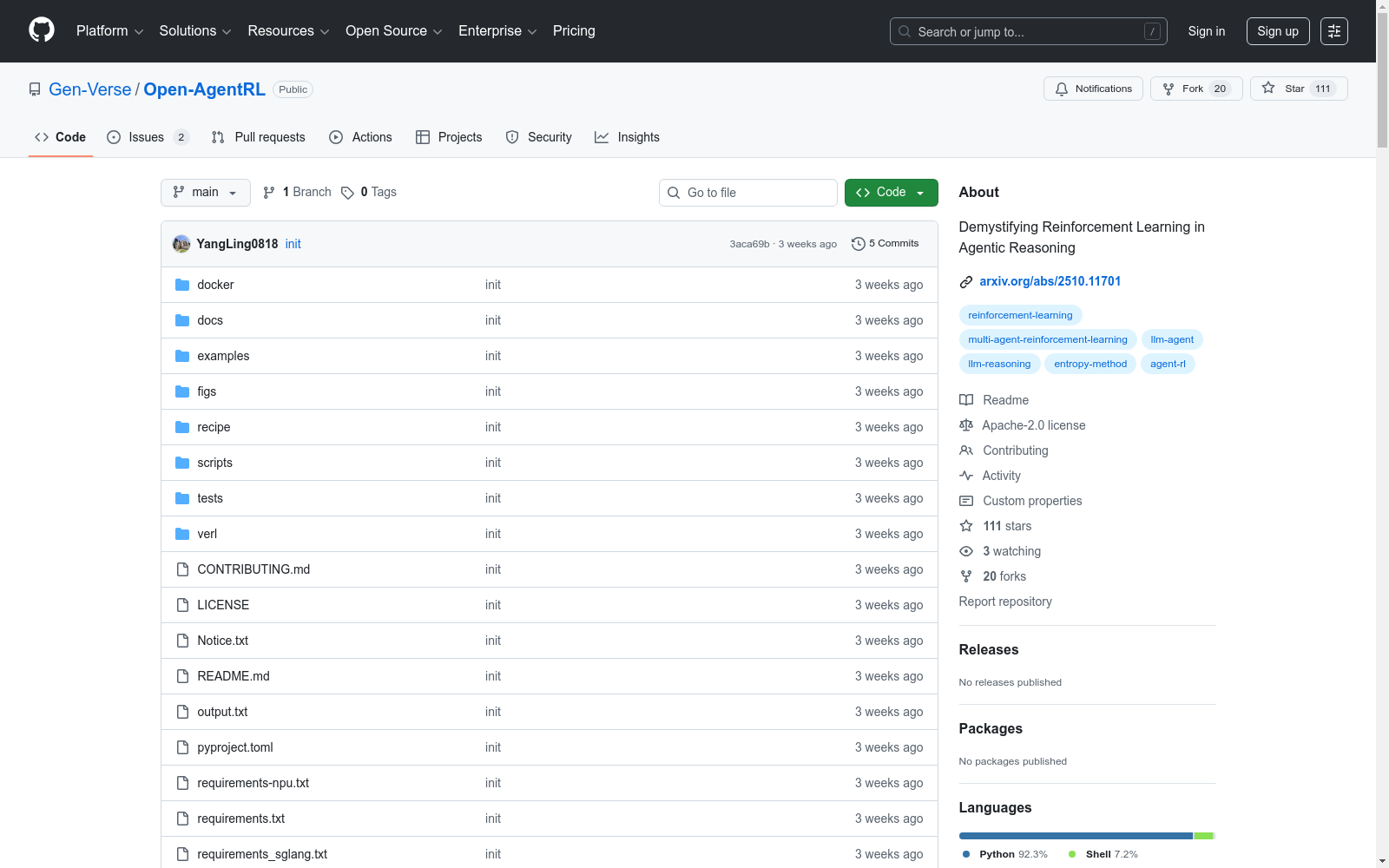
Task: Switch to the Projects tab
Action: coord(449,137)
